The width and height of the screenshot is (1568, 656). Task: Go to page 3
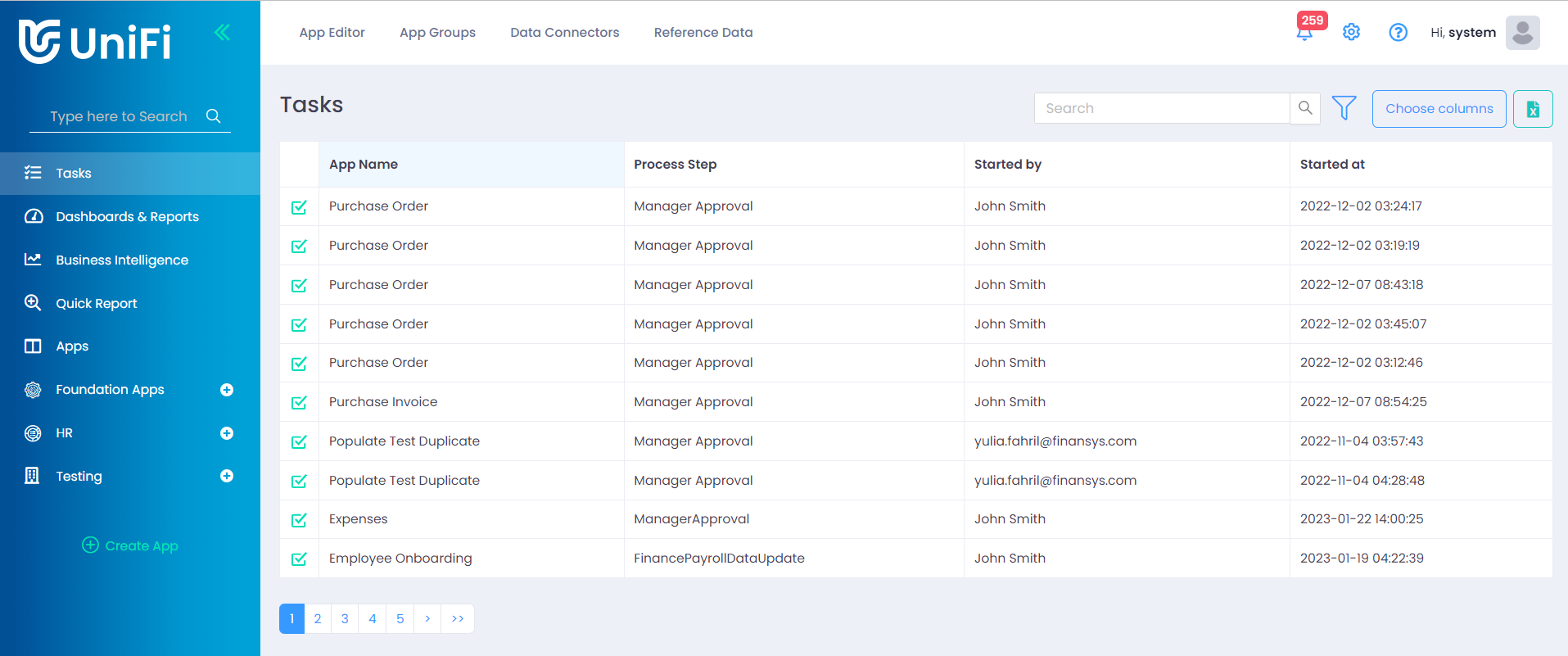coord(345,618)
